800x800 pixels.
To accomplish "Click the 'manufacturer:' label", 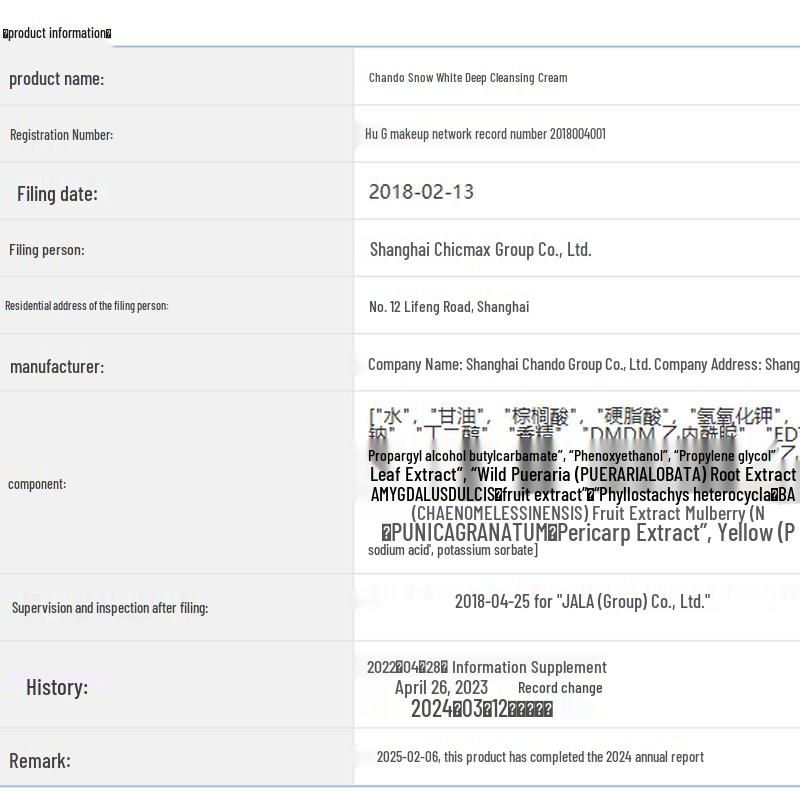I will pyautogui.click(x=56, y=367).
